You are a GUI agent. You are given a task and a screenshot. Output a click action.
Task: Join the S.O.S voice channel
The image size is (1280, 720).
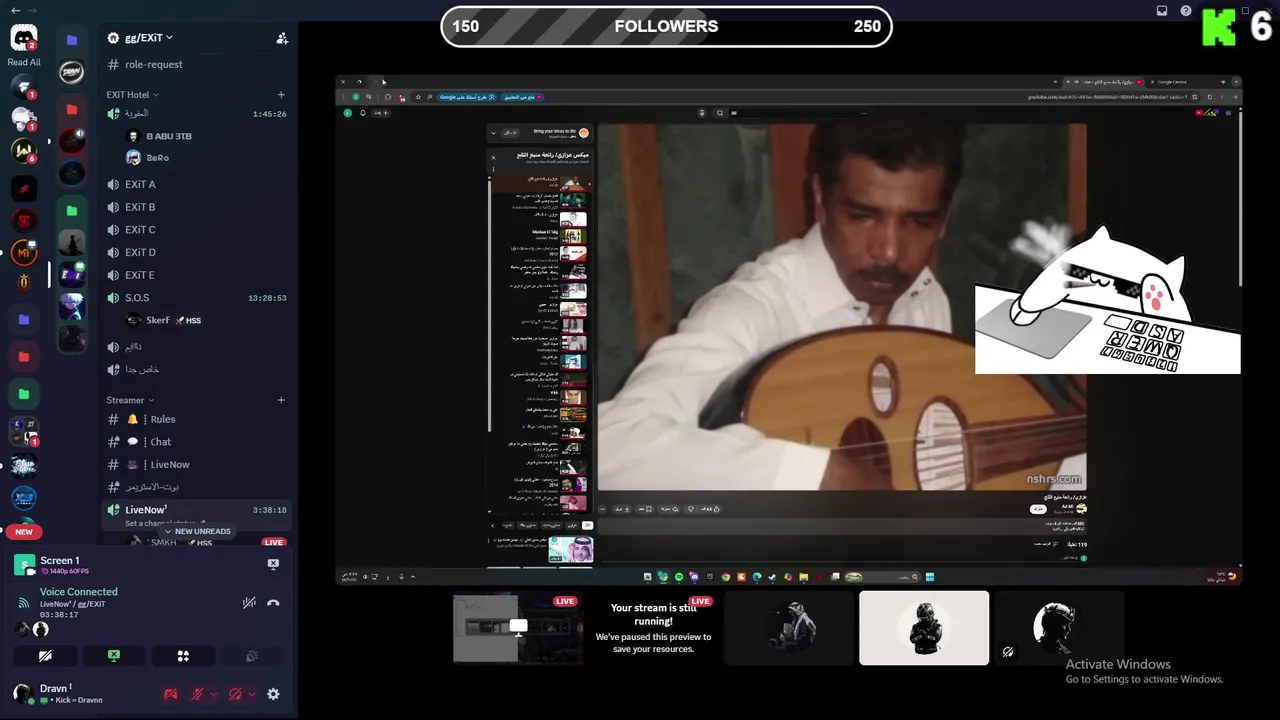[x=198, y=298]
